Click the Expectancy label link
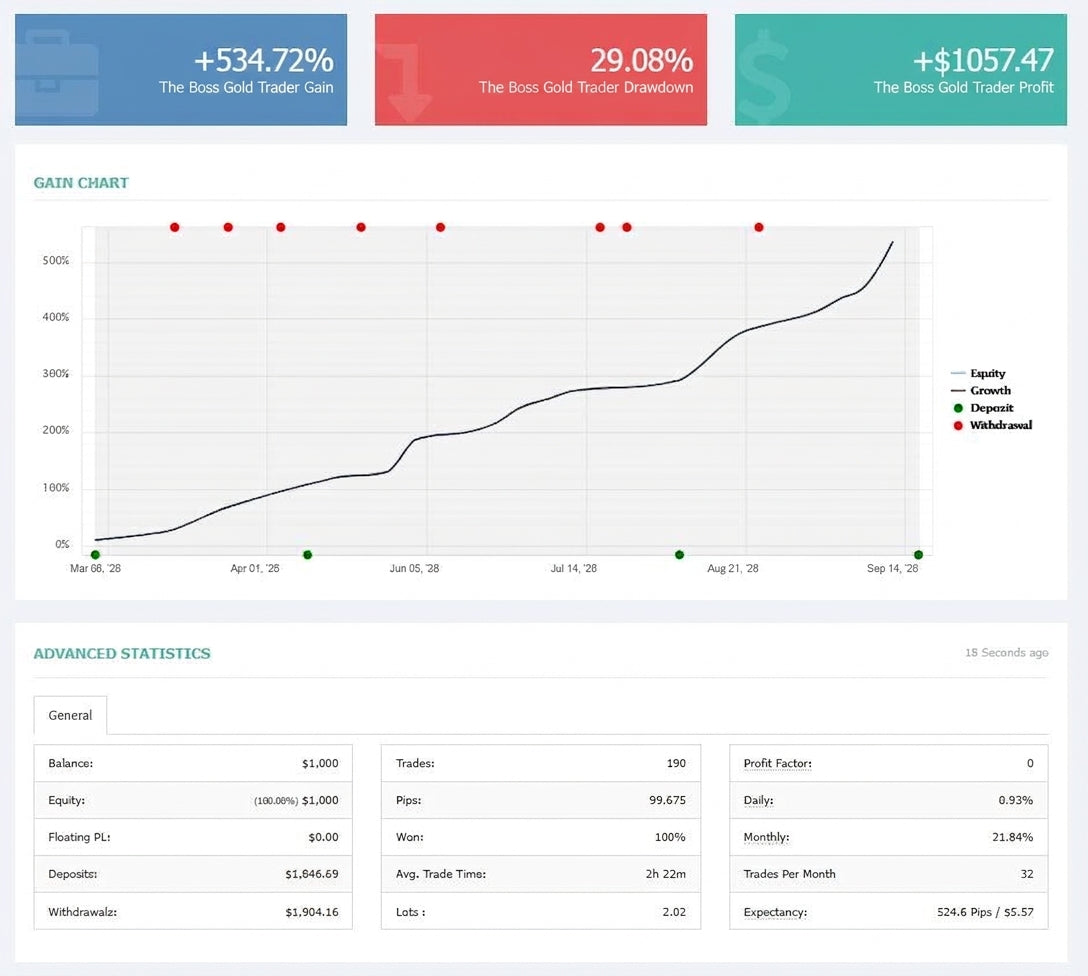The image size is (1088, 976). coord(775,912)
